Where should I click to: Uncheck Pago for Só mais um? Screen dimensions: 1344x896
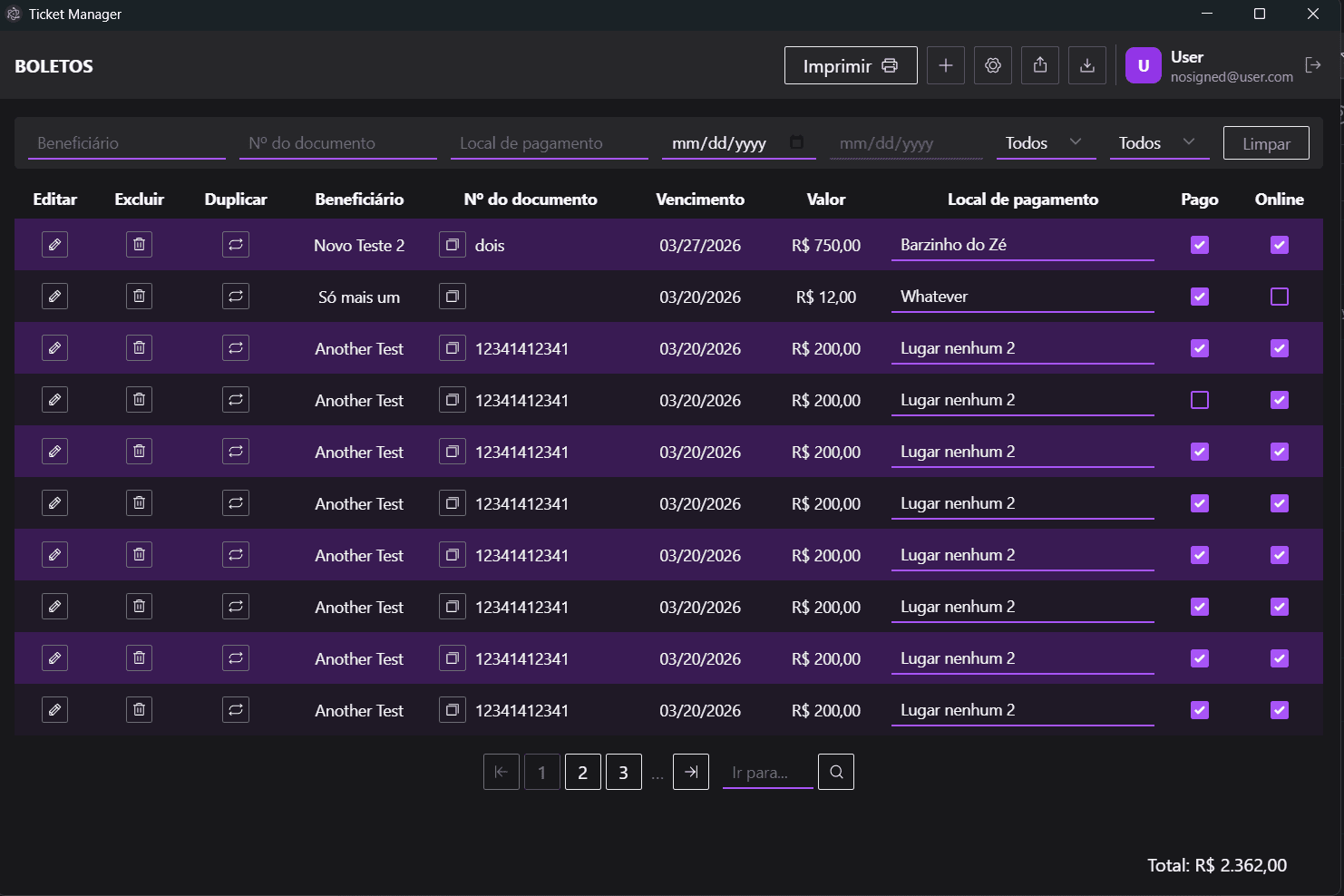(1200, 297)
